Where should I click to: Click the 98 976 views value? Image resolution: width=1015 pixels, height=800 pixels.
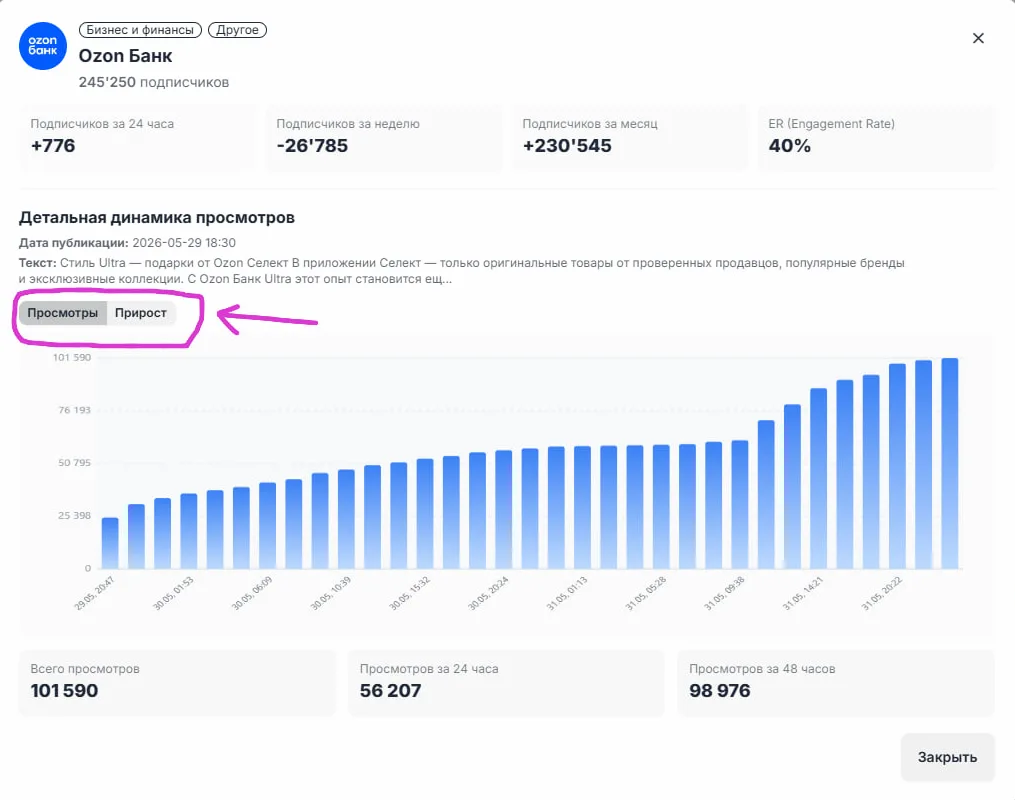point(720,691)
